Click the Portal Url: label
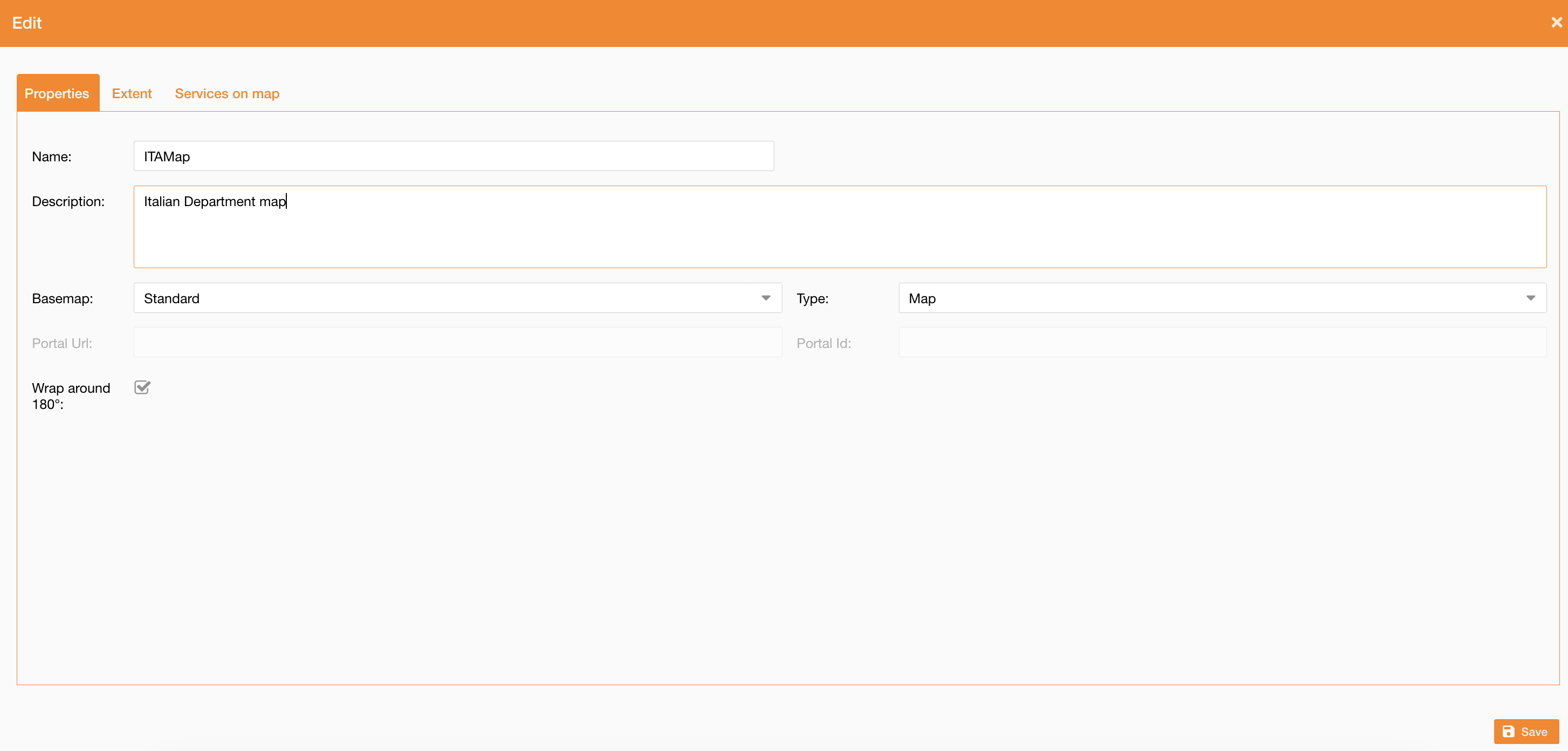The width and height of the screenshot is (1568, 751). tap(62, 343)
